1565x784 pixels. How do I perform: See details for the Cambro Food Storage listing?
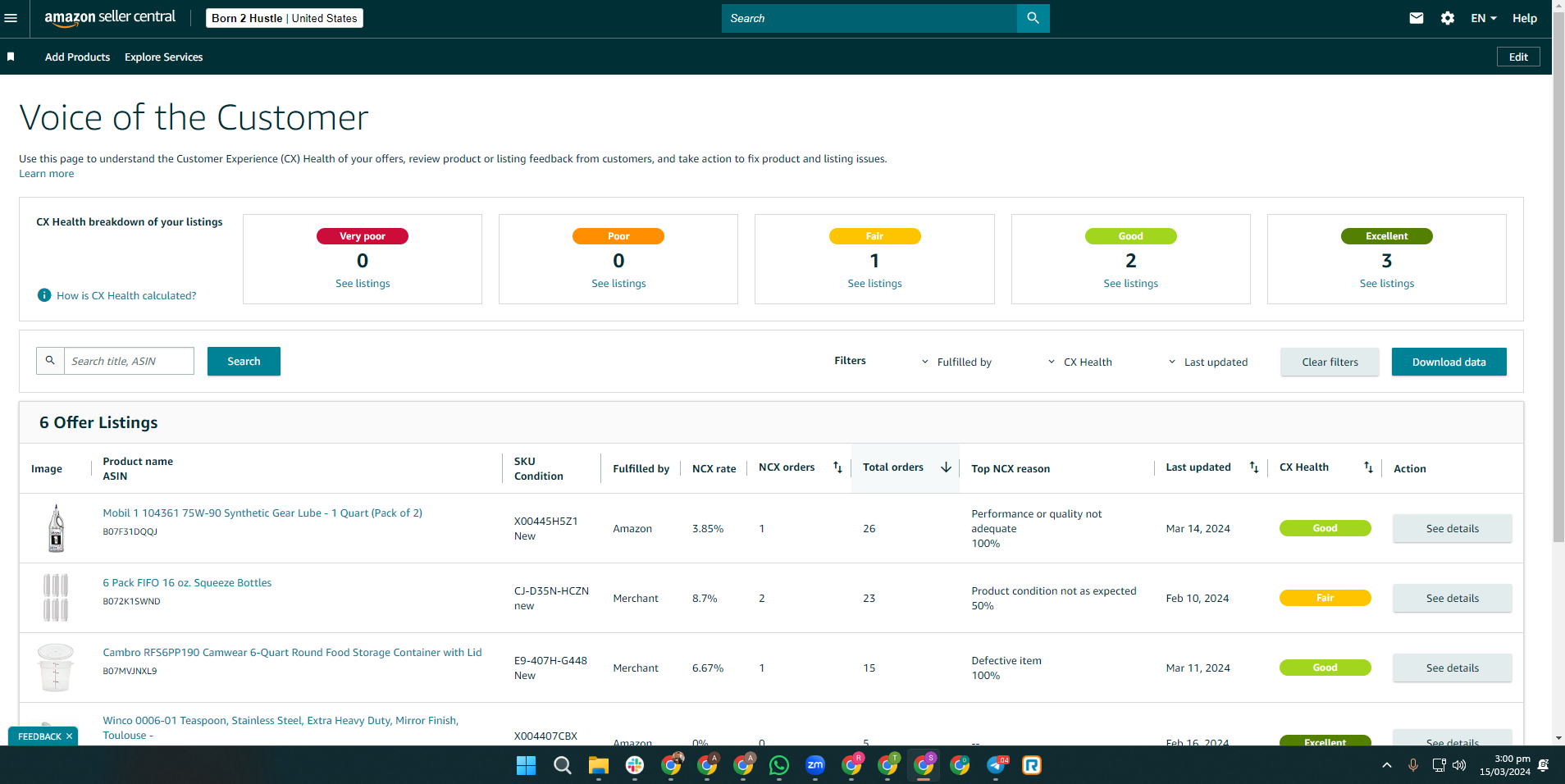[x=1452, y=668]
